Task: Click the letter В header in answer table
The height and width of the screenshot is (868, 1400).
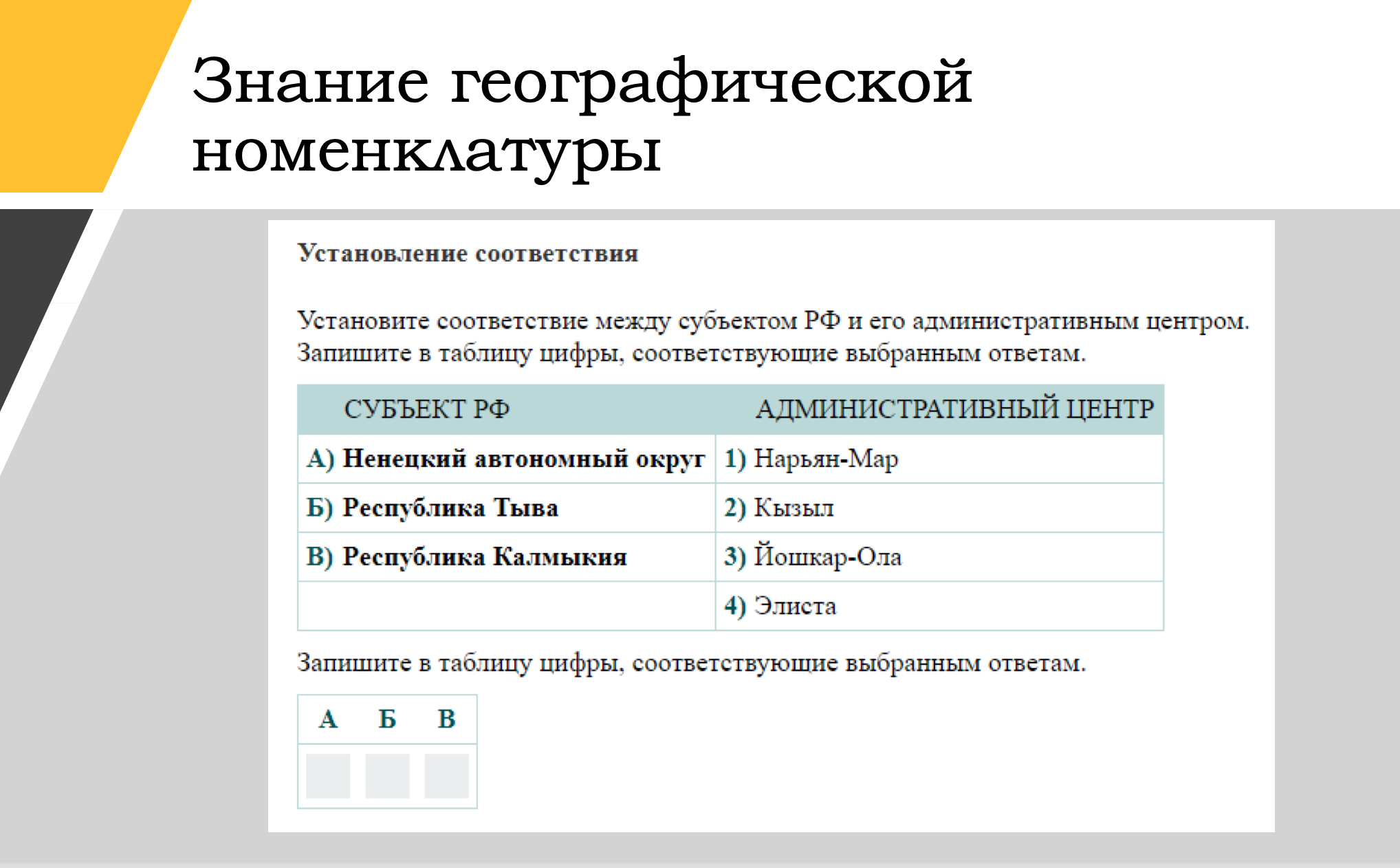Action: coord(446,719)
